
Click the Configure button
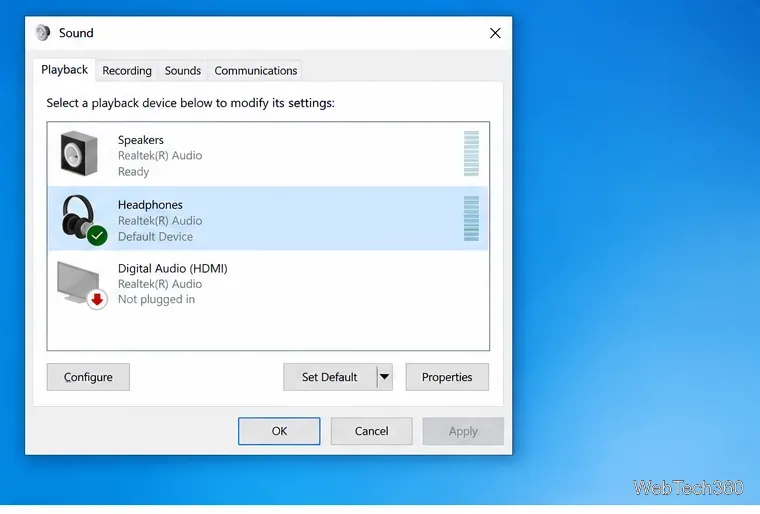[x=88, y=377]
